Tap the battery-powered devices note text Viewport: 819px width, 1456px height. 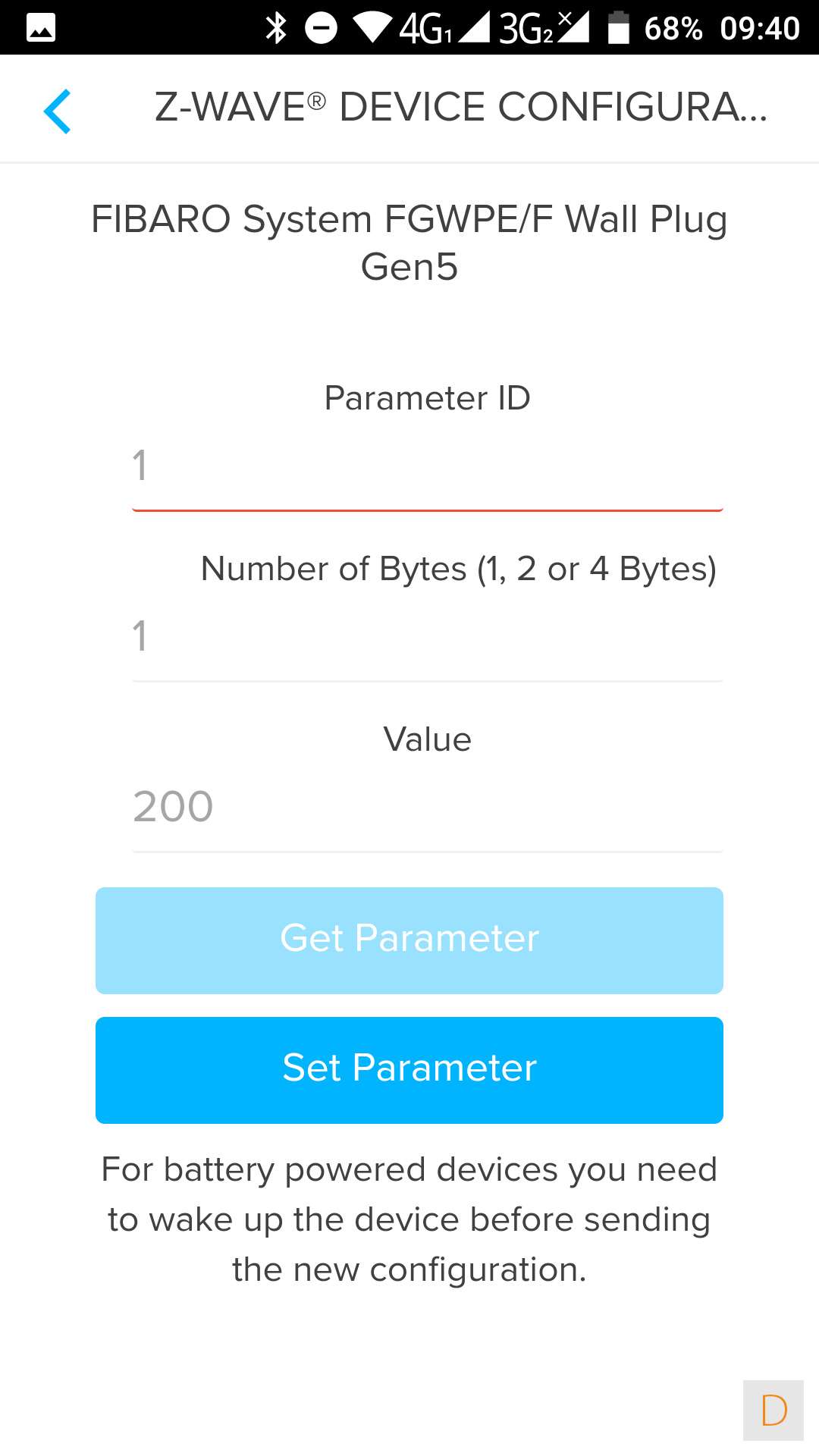click(x=409, y=1219)
